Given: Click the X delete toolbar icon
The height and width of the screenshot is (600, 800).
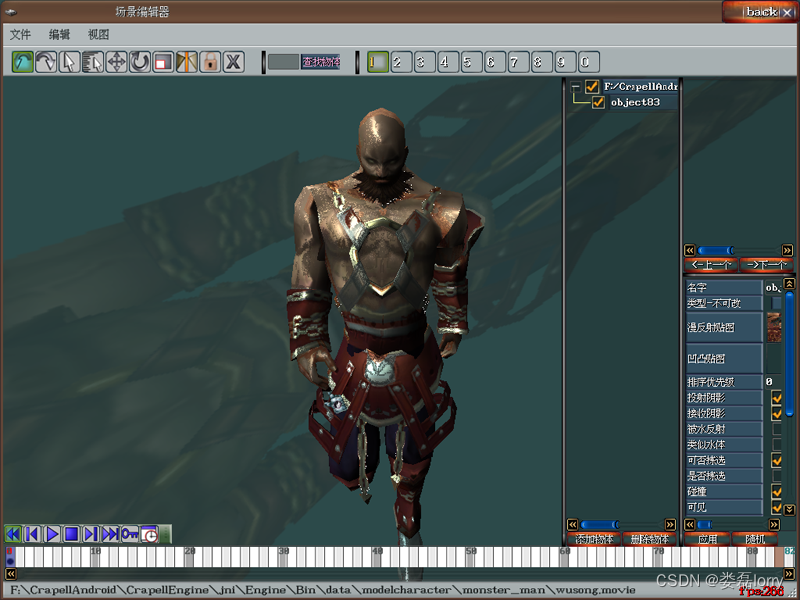Looking at the screenshot, I should tap(233, 62).
